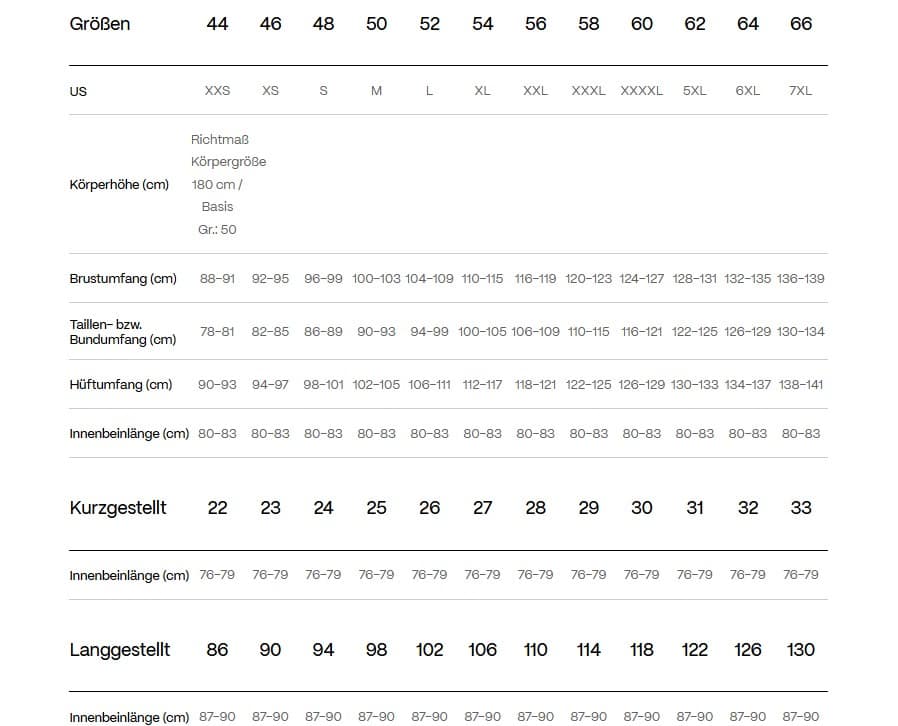
Task: Click the Taillen- bzw. Bundumfang (cm) label
Action: click(x=123, y=331)
